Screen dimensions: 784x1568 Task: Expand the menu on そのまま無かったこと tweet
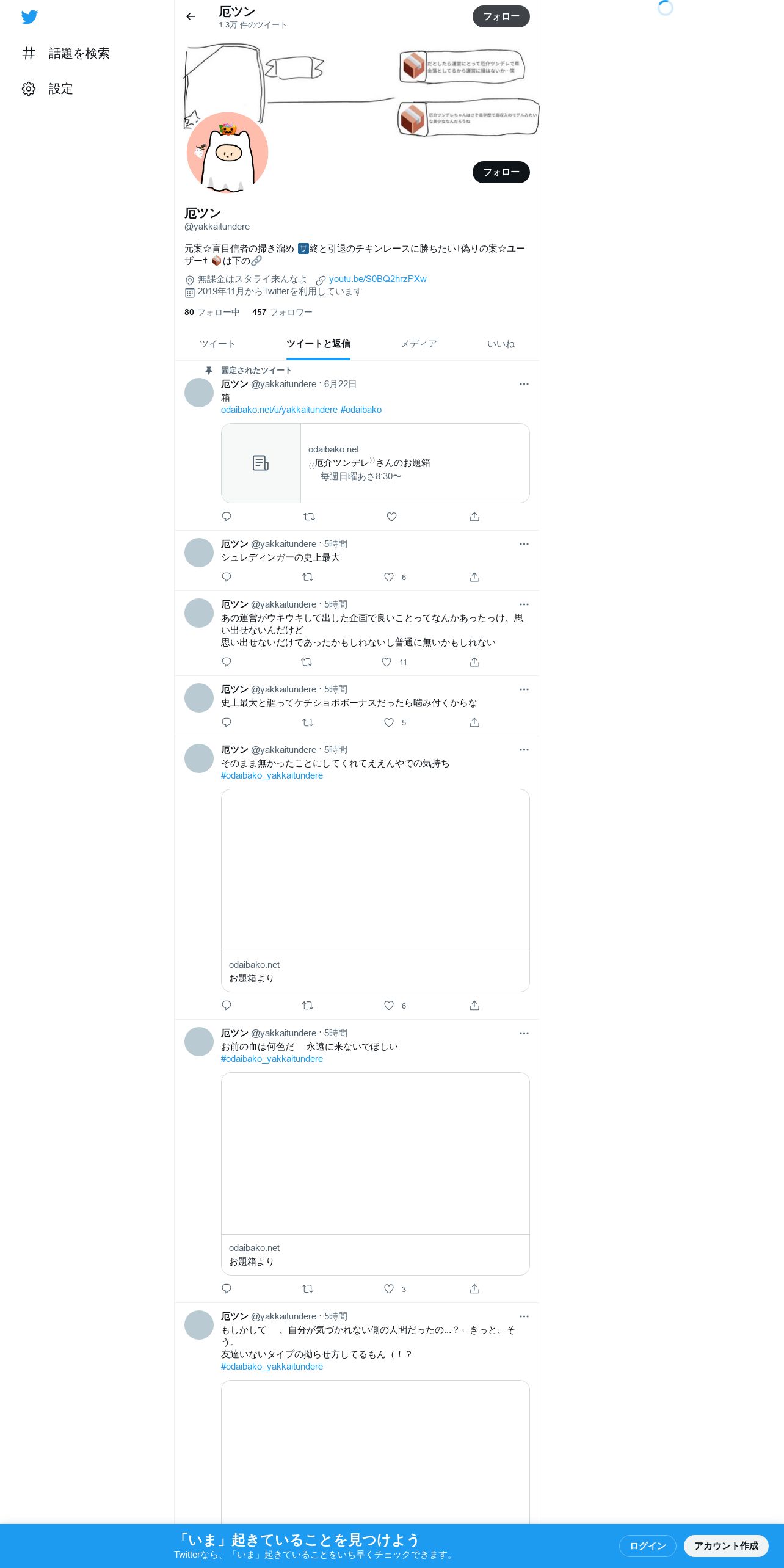pyautogui.click(x=524, y=750)
